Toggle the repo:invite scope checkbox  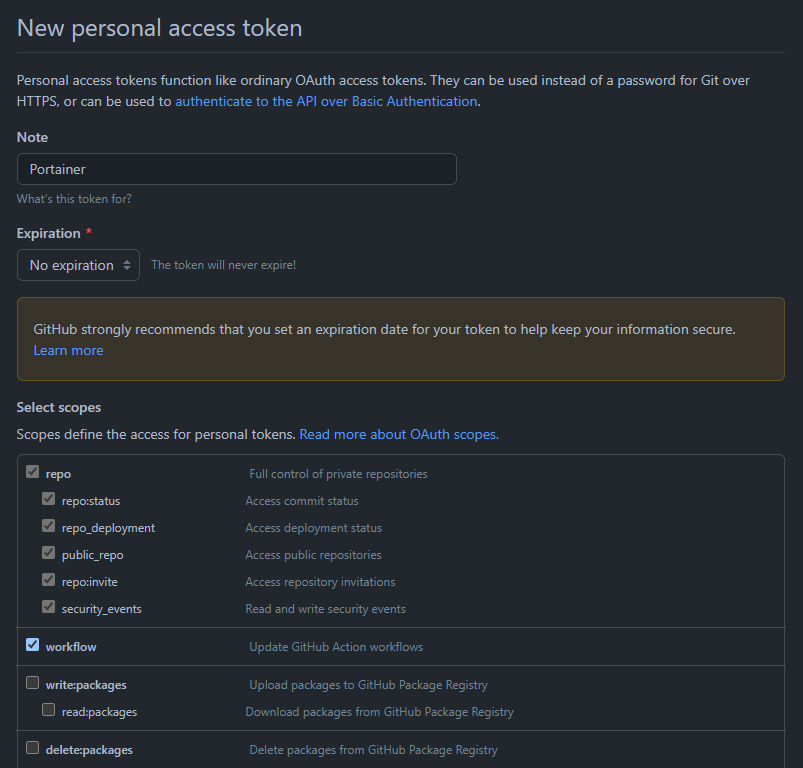click(x=49, y=580)
